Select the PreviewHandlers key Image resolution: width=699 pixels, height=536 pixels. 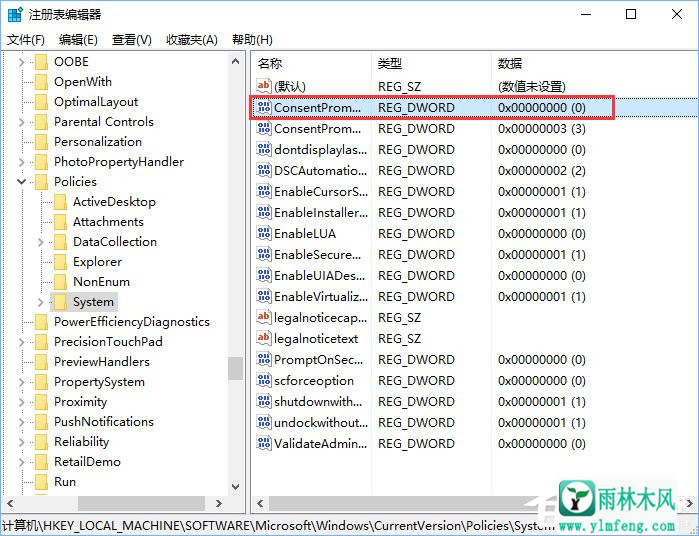pyautogui.click(x=102, y=362)
